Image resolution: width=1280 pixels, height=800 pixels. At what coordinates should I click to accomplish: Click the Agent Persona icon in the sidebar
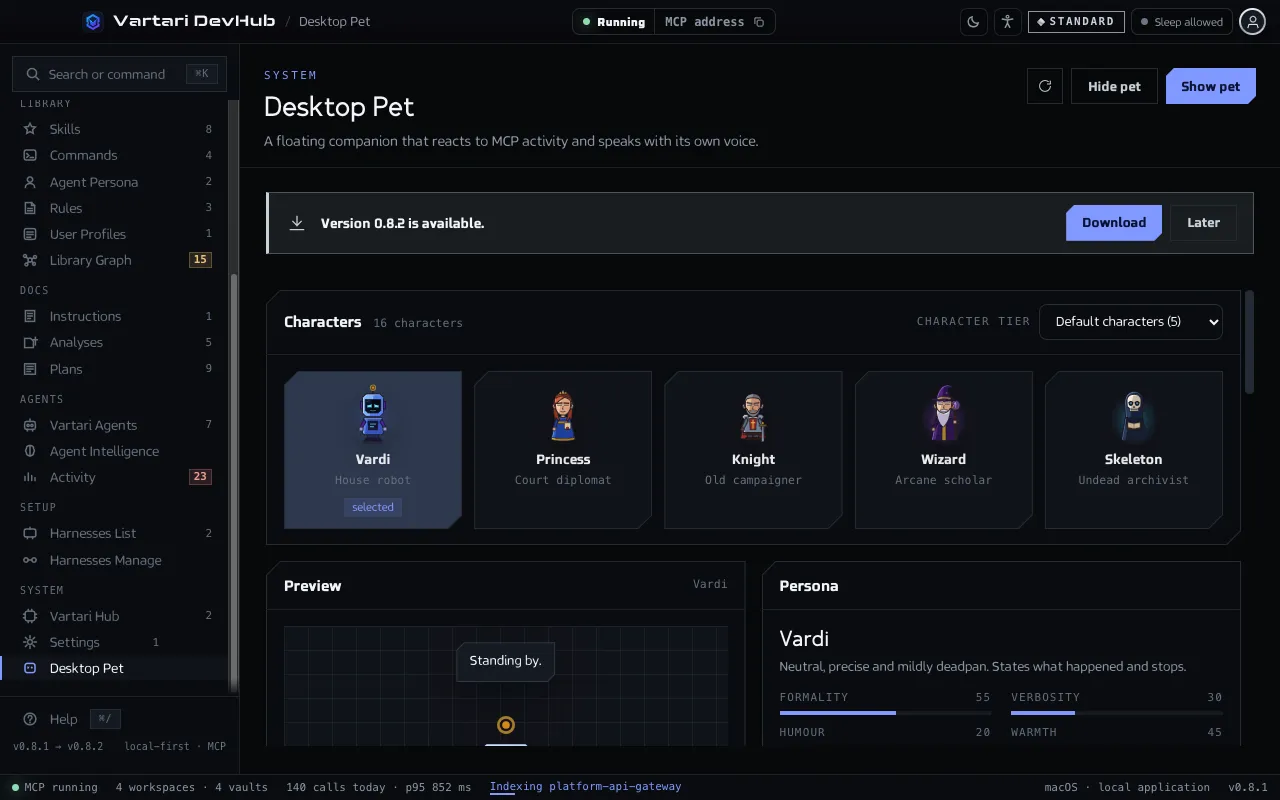(x=30, y=182)
